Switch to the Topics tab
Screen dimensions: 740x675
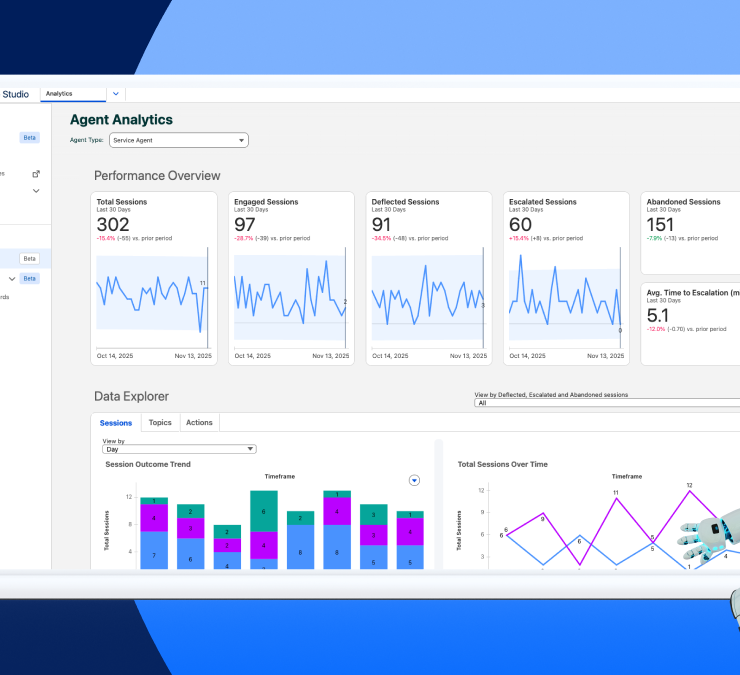(x=160, y=423)
